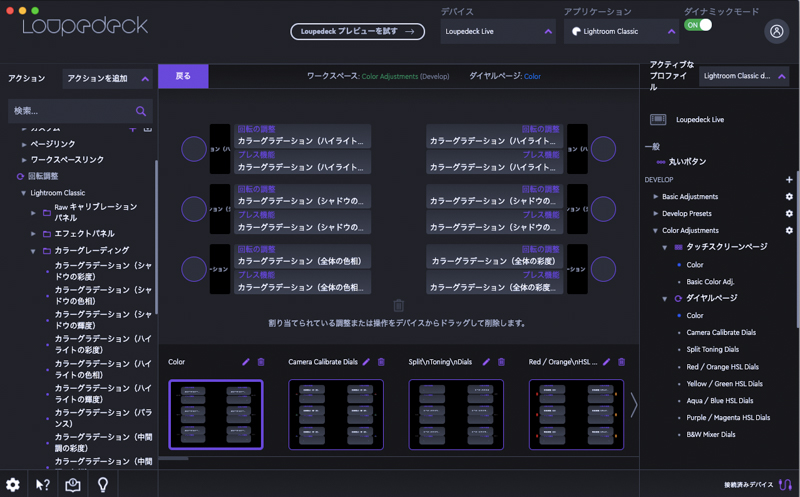Delete the Color dial page
The image size is (800, 497).
[x=261, y=362]
